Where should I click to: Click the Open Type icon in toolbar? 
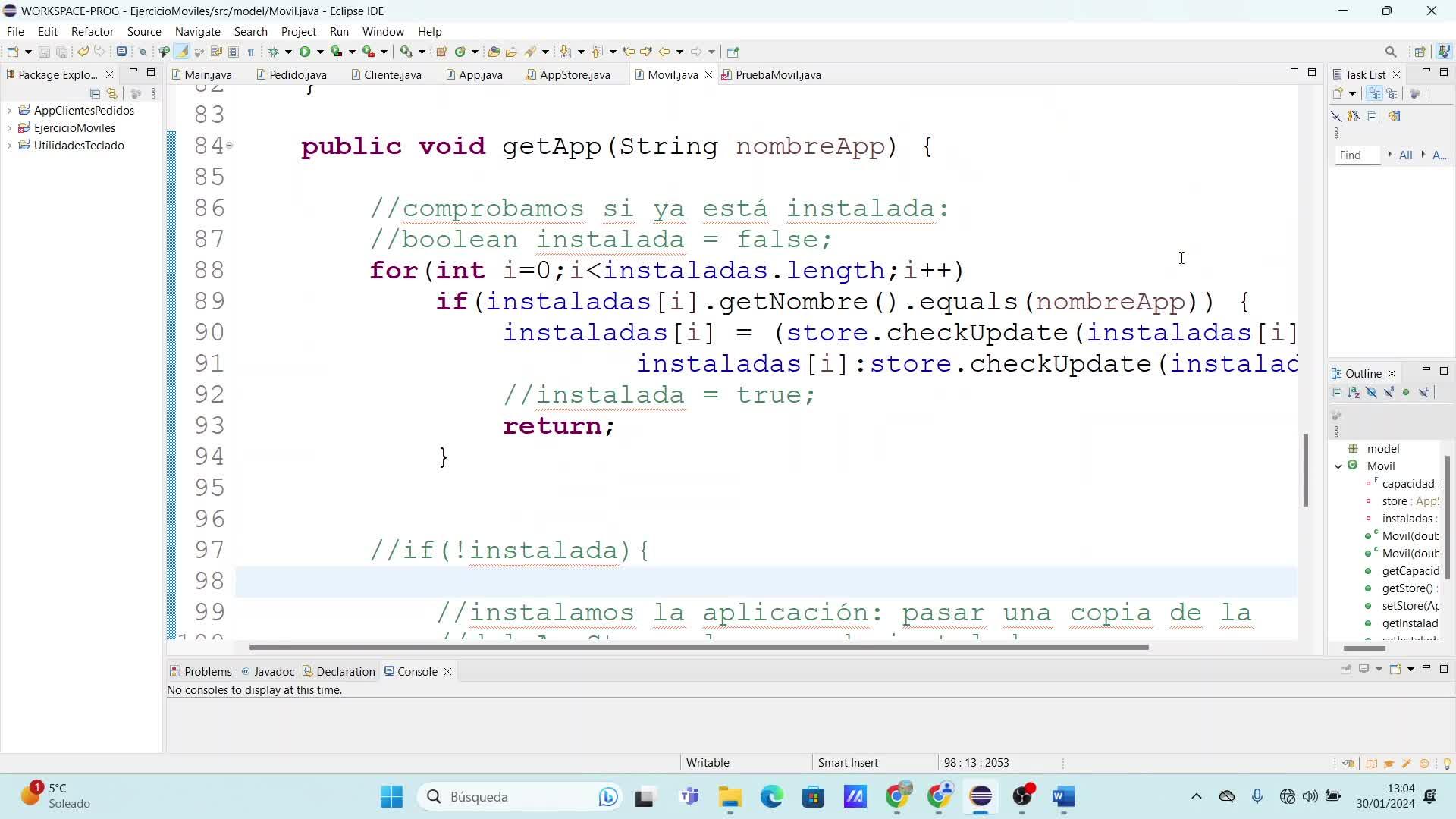(494, 52)
